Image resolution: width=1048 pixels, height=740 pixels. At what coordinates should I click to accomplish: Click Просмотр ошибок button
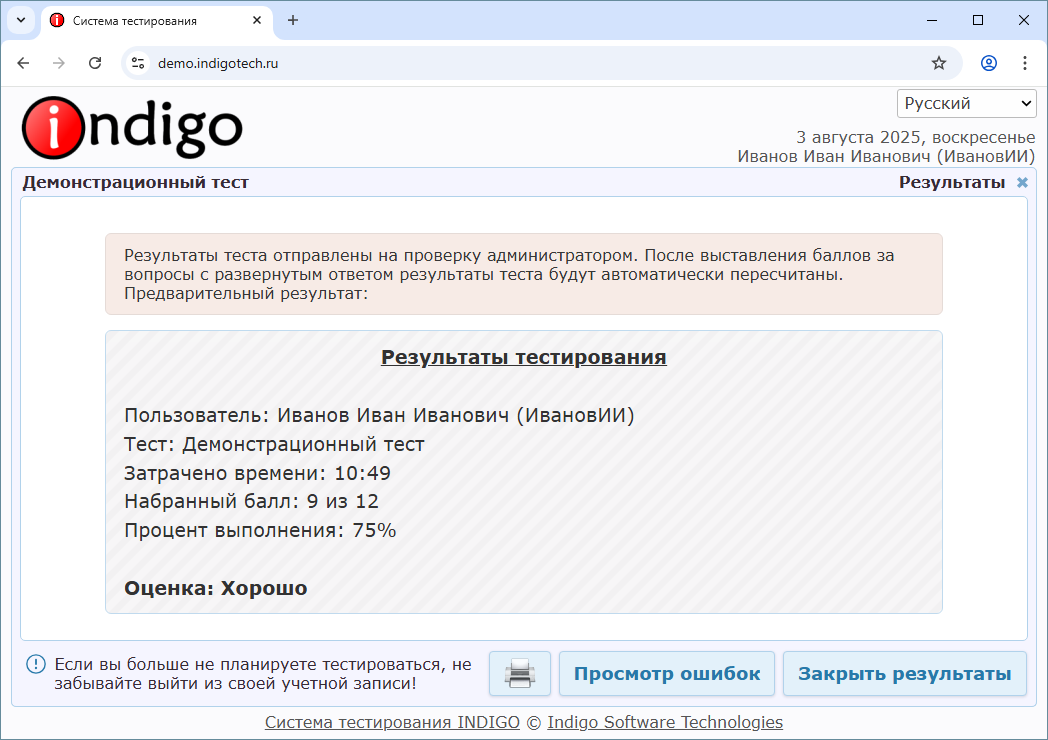[x=666, y=673]
